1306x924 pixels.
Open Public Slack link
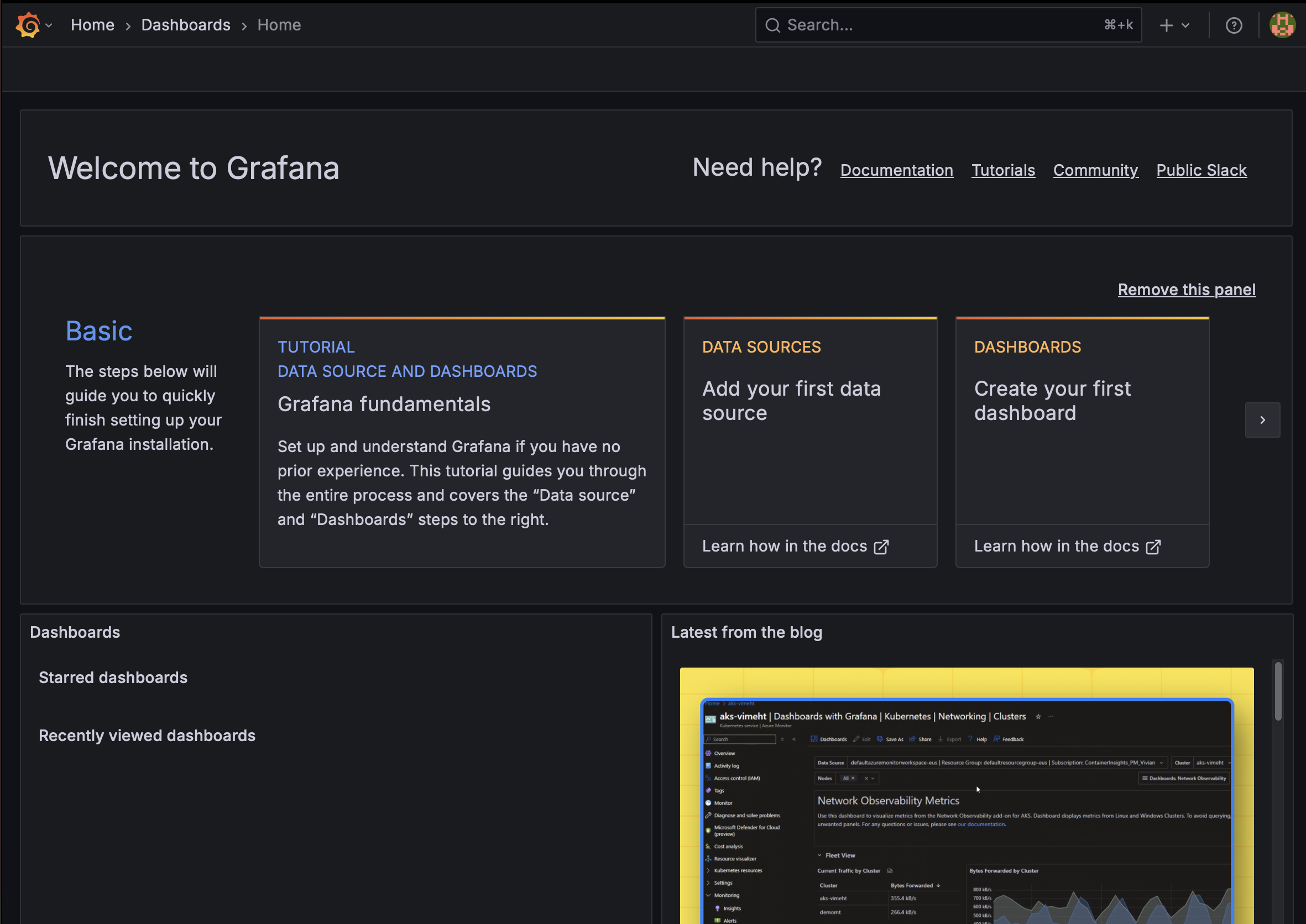pyautogui.click(x=1201, y=170)
